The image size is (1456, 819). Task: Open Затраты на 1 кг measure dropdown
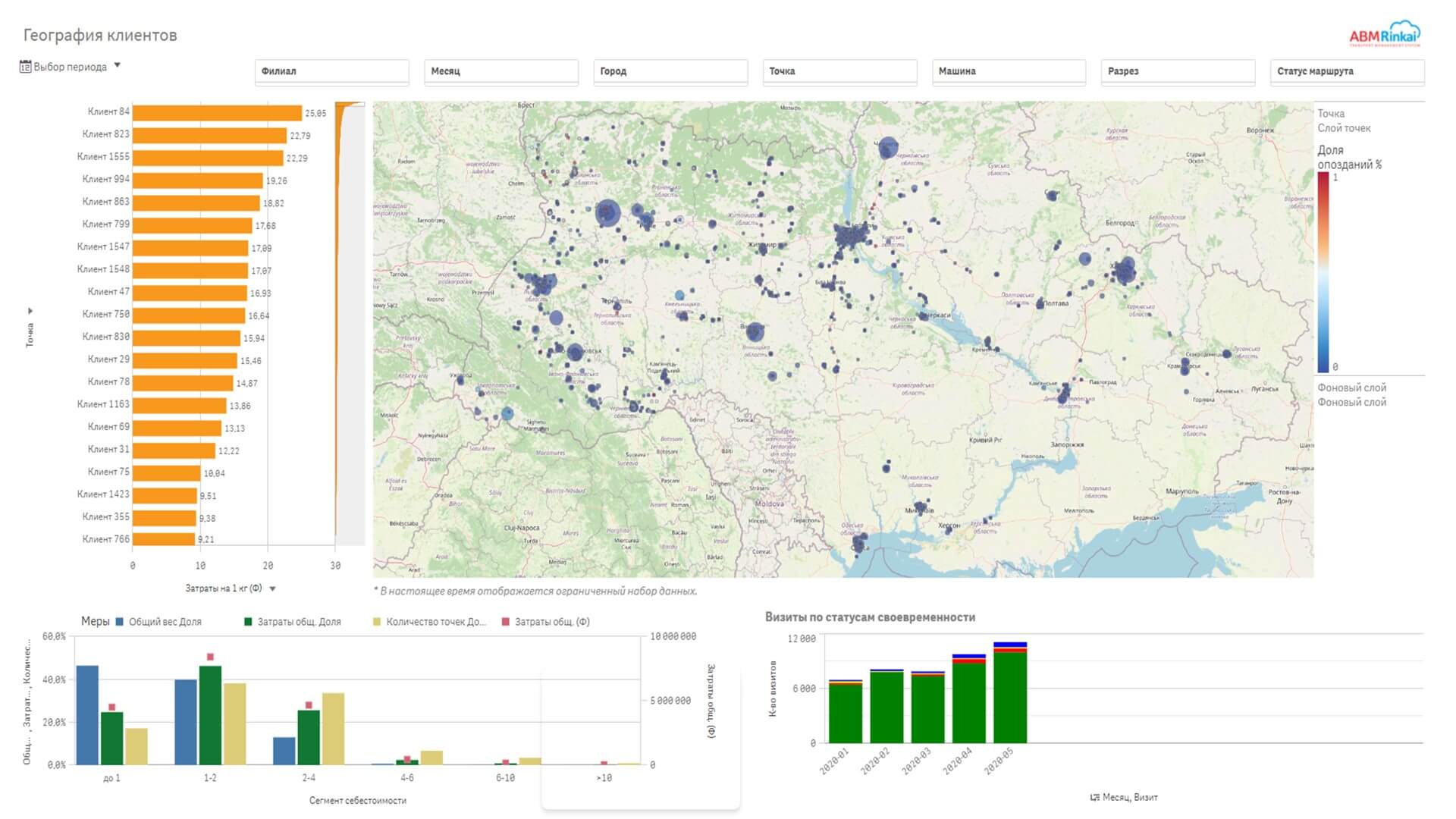[x=272, y=588]
